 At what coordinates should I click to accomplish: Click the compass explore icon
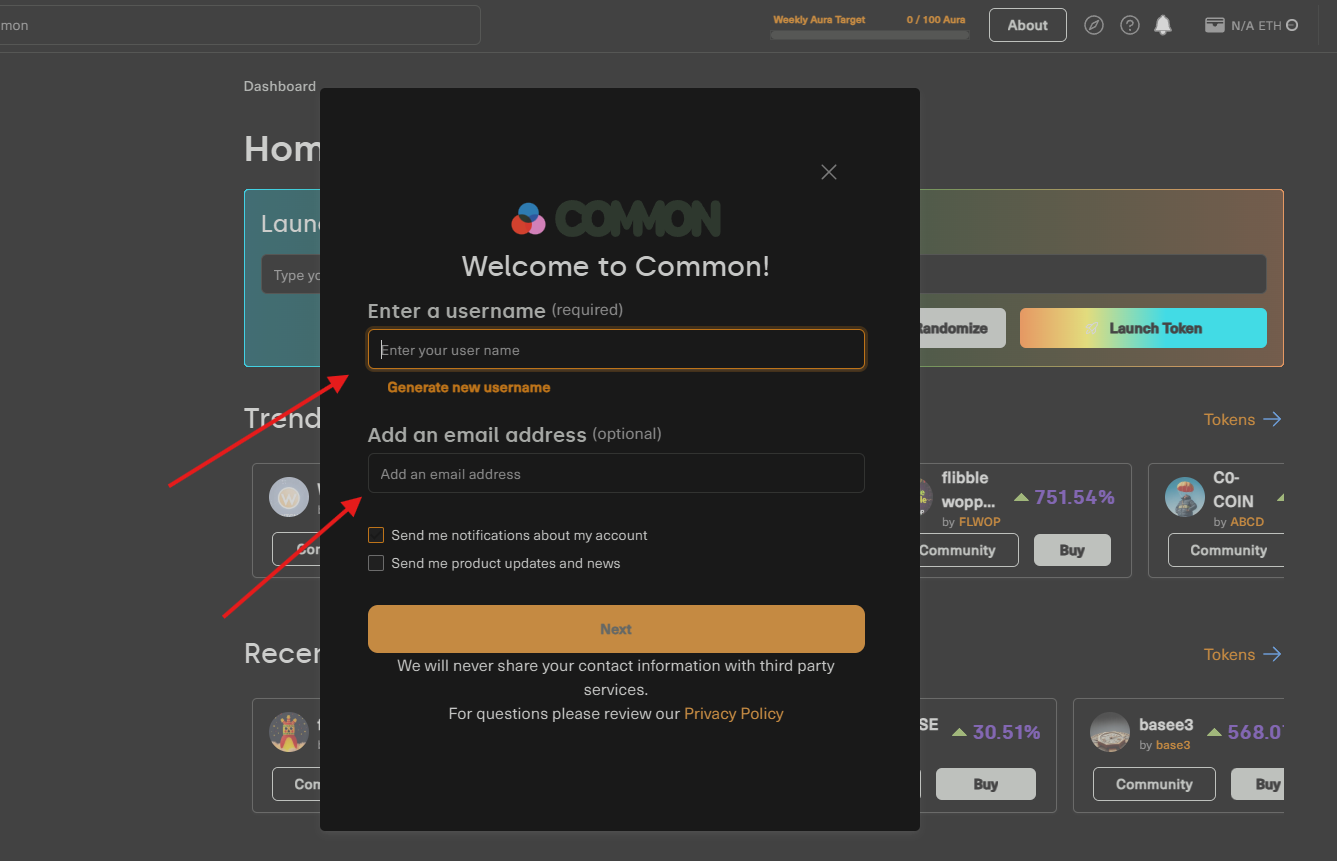1094,25
